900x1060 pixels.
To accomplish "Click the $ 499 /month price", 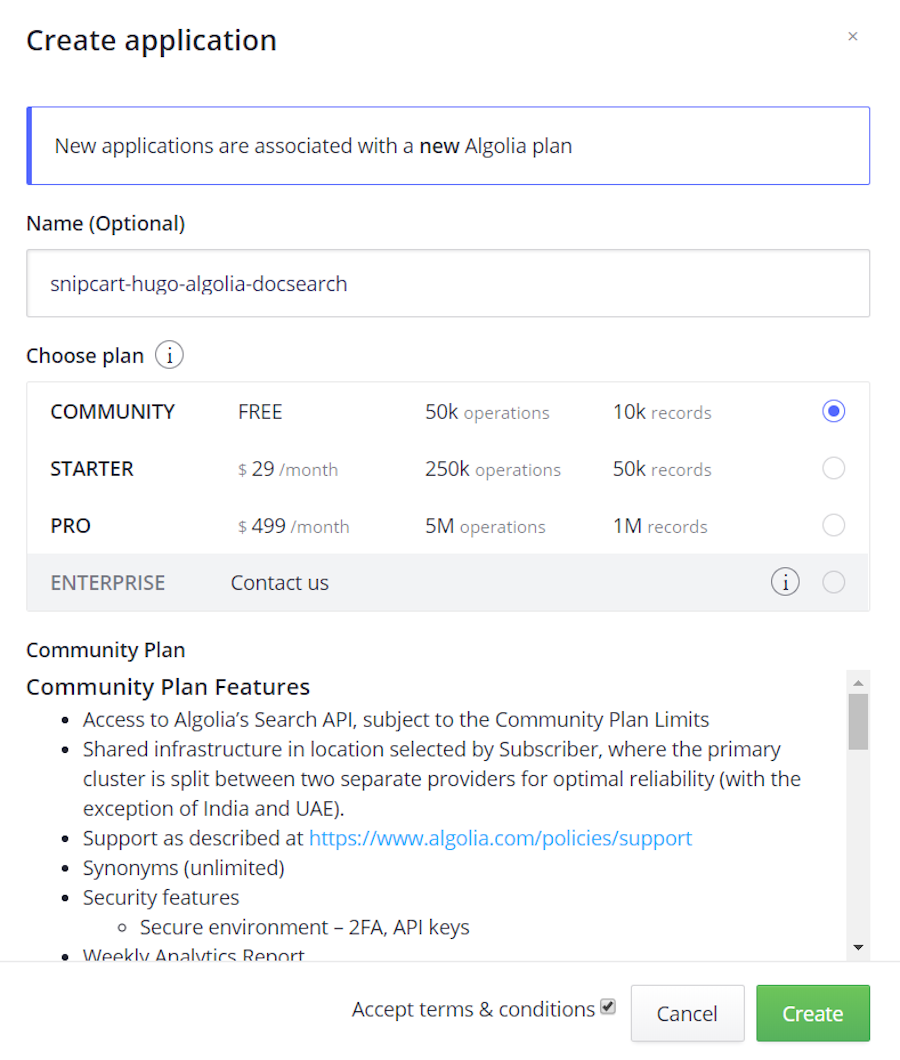I will 293,525.
